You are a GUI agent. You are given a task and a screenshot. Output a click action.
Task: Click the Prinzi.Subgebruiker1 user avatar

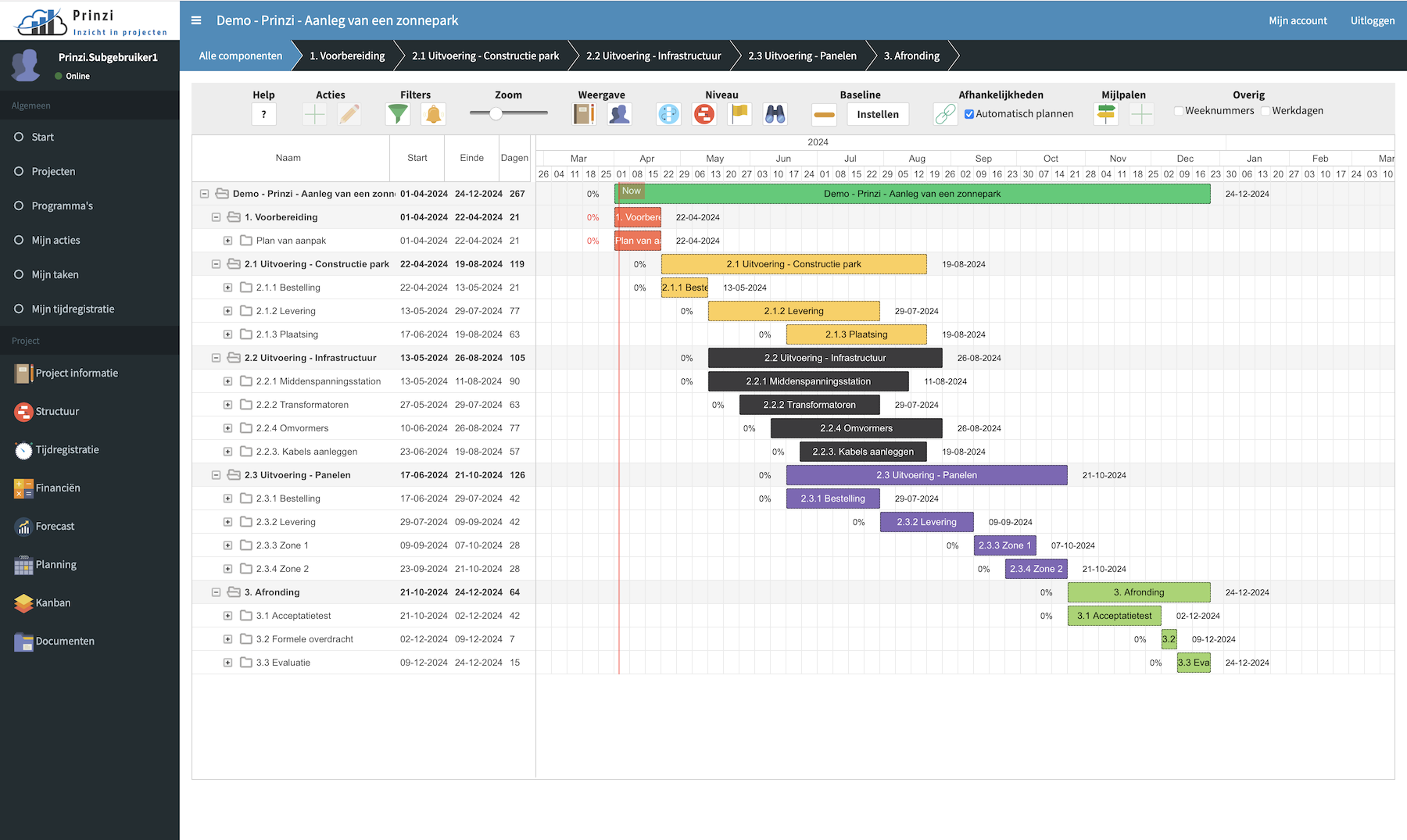pos(26,65)
